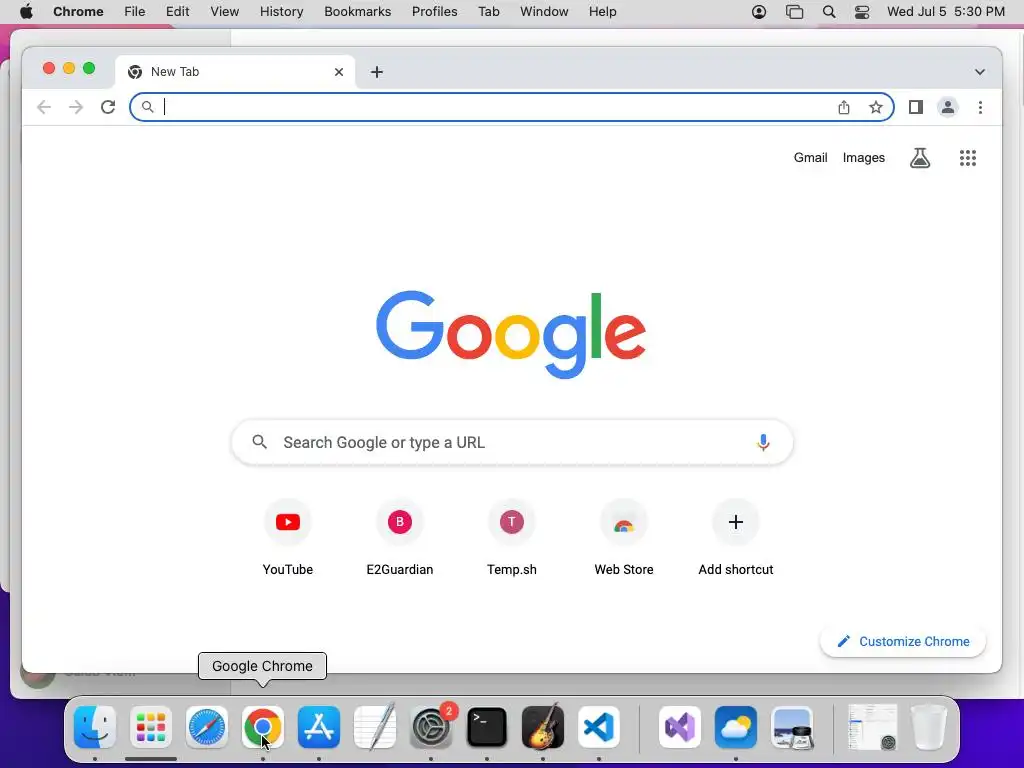Focus the Search Google or type a URL box
This screenshot has width=1024, height=768.
coord(512,442)
